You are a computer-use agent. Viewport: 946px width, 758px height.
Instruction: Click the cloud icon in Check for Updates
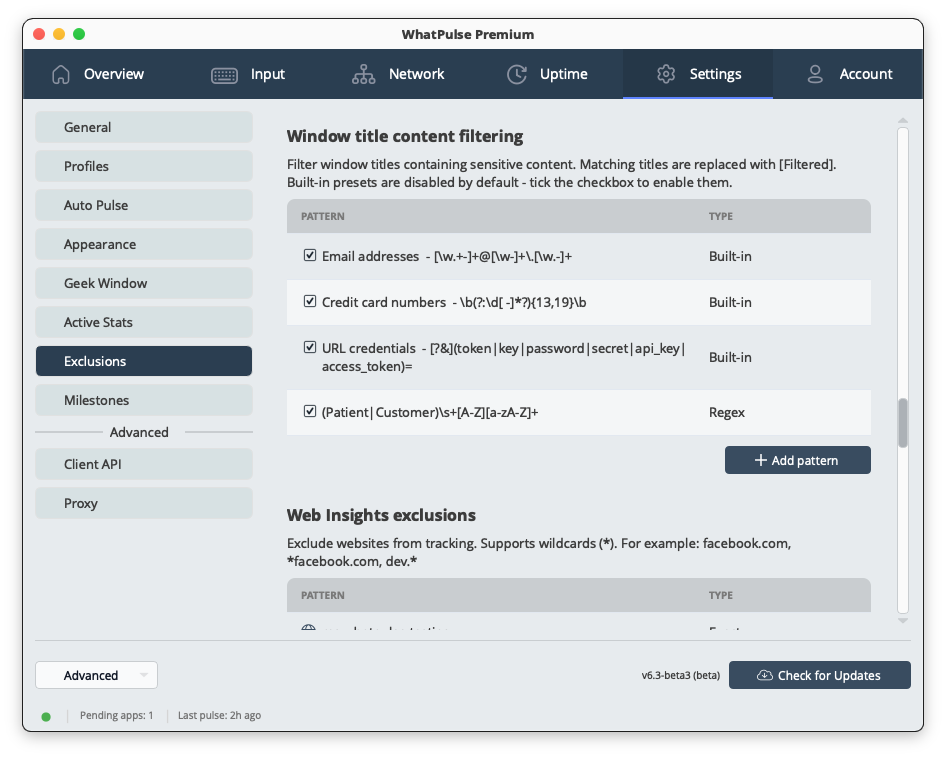click(764, 675)
